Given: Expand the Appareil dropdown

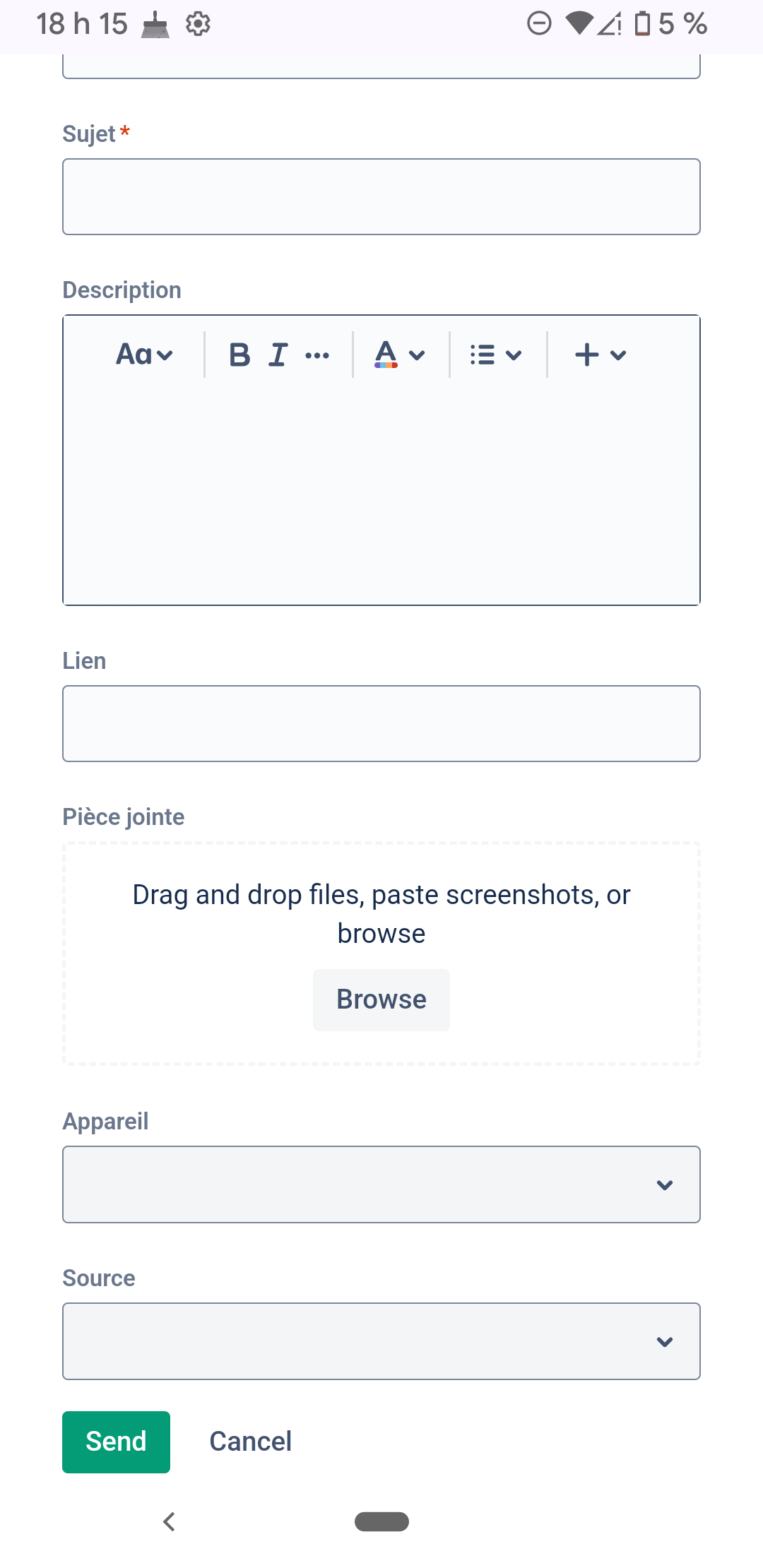Looking at the screenshot, I should [381, 1184].
